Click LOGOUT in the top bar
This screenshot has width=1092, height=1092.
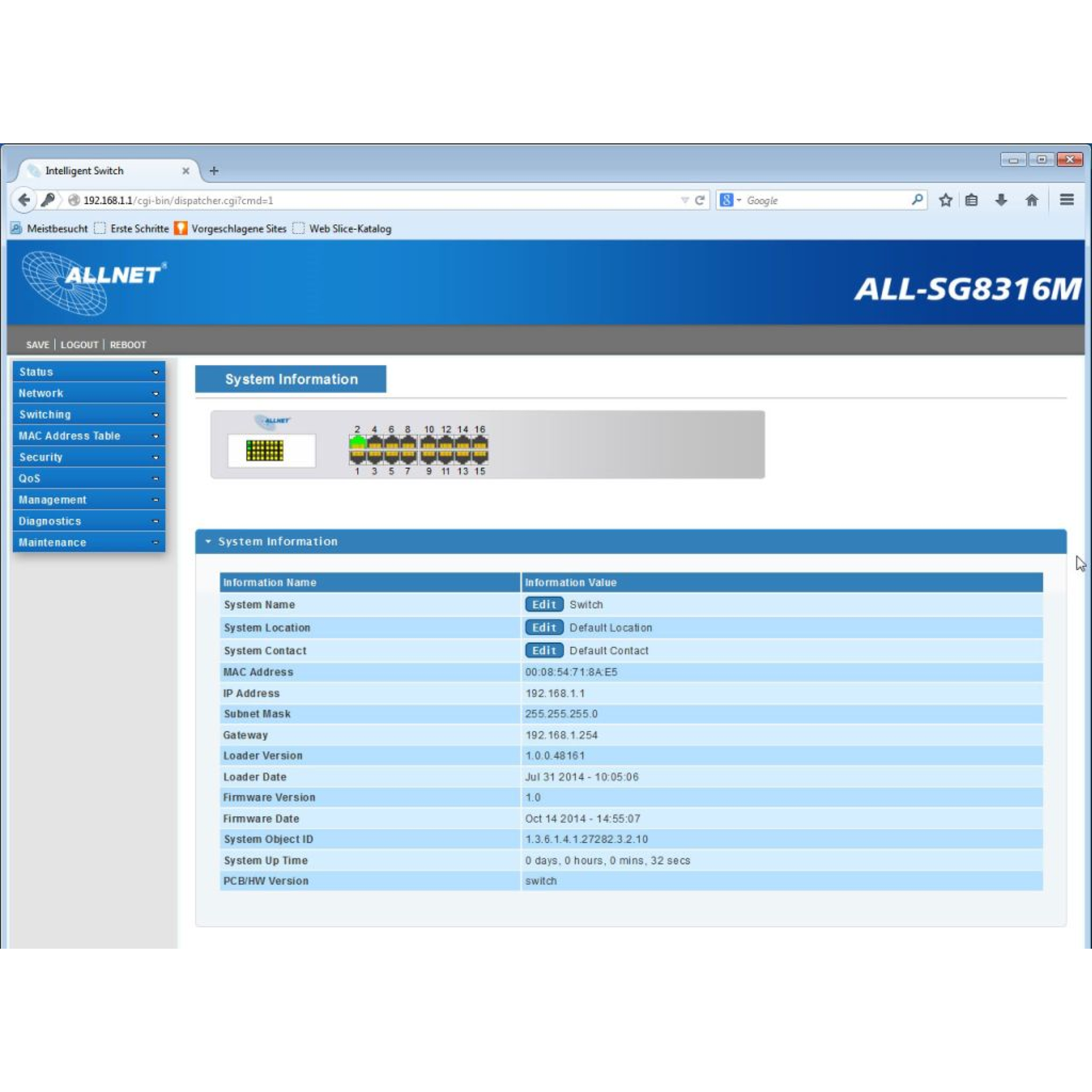click(79, 345)
